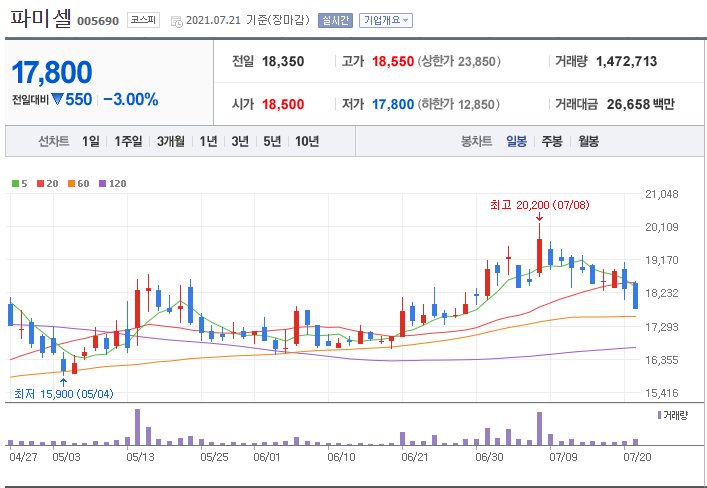
Task: Click the 상한가 23,850 text
Action: click(x=459, y=61)
